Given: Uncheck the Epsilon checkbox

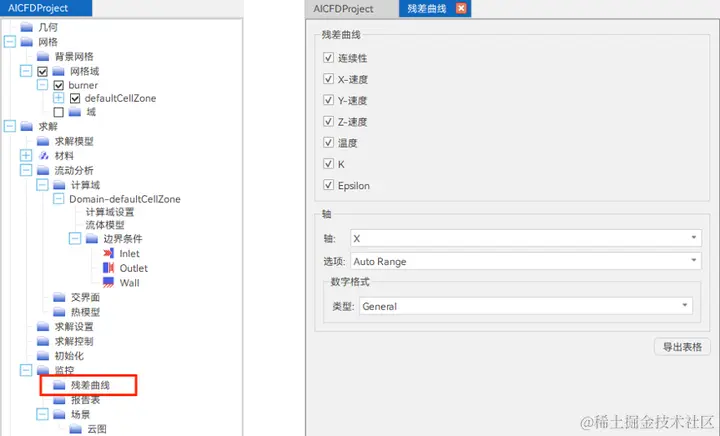Looking at the screenshot, I should (x=328, y=185).
